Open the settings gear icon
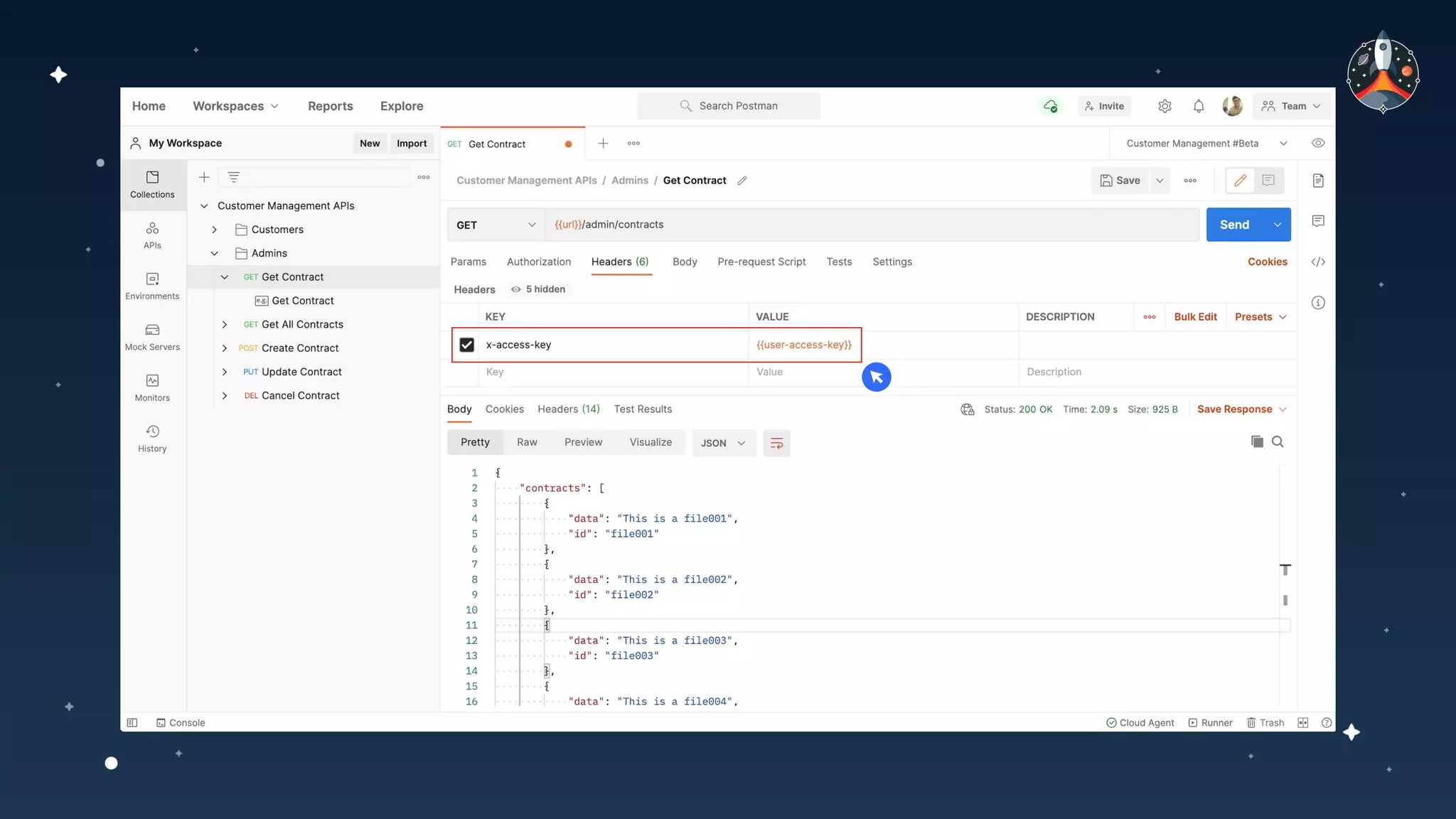Image resolution: width=1456 pixels, height=819 pixels. click(x=1165, y=106)
